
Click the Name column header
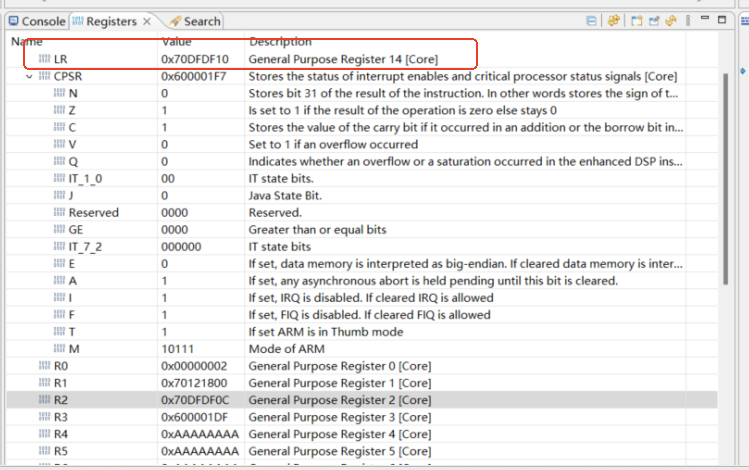pyautogui.click(x=27, y=42)
